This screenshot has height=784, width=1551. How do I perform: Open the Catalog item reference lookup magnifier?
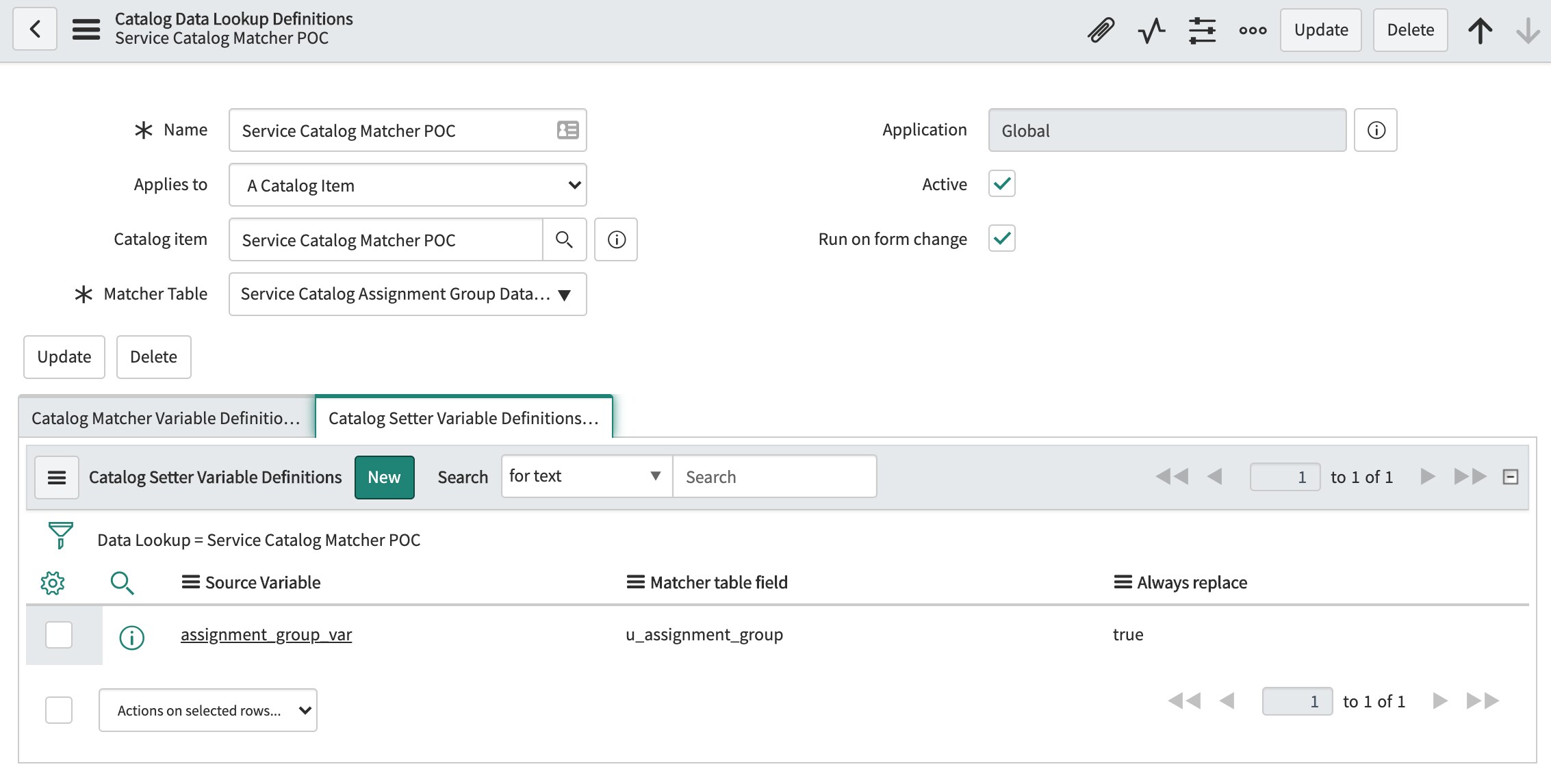(564, 239)
